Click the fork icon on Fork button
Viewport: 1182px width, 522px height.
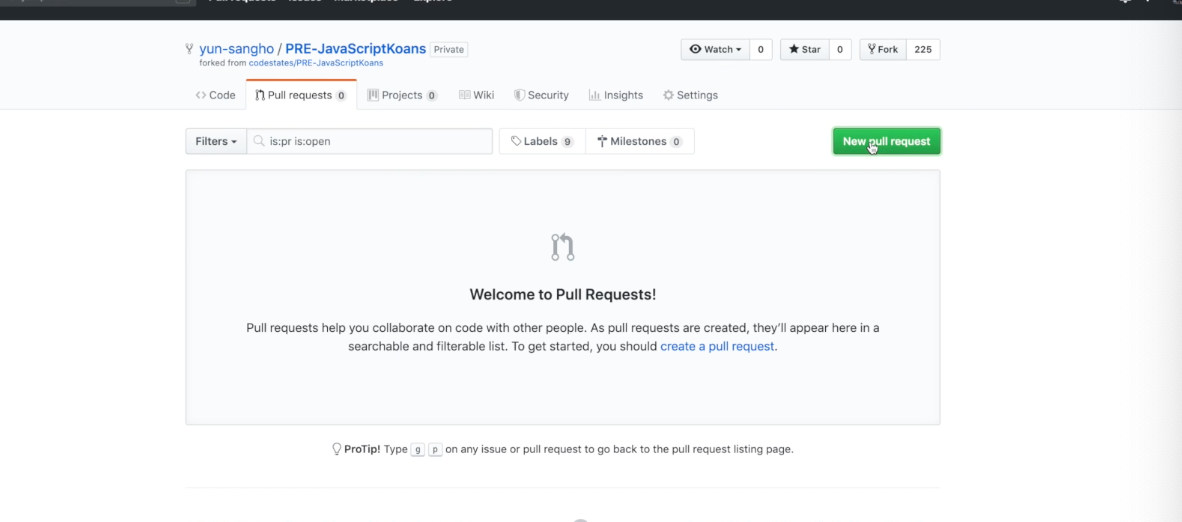[x=871, y=50]
